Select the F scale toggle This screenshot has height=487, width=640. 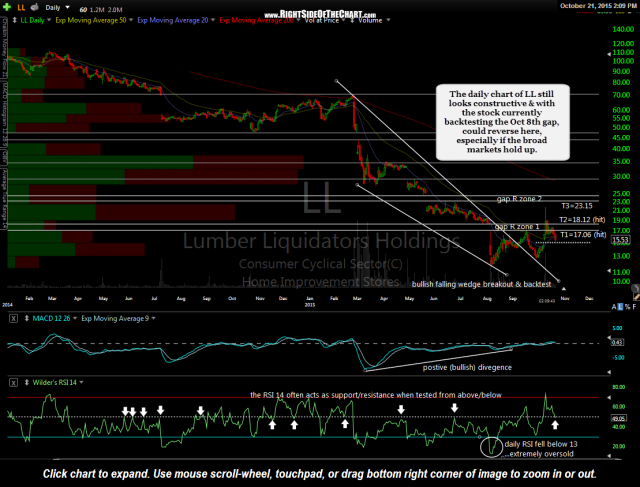[x=634, y=307]
